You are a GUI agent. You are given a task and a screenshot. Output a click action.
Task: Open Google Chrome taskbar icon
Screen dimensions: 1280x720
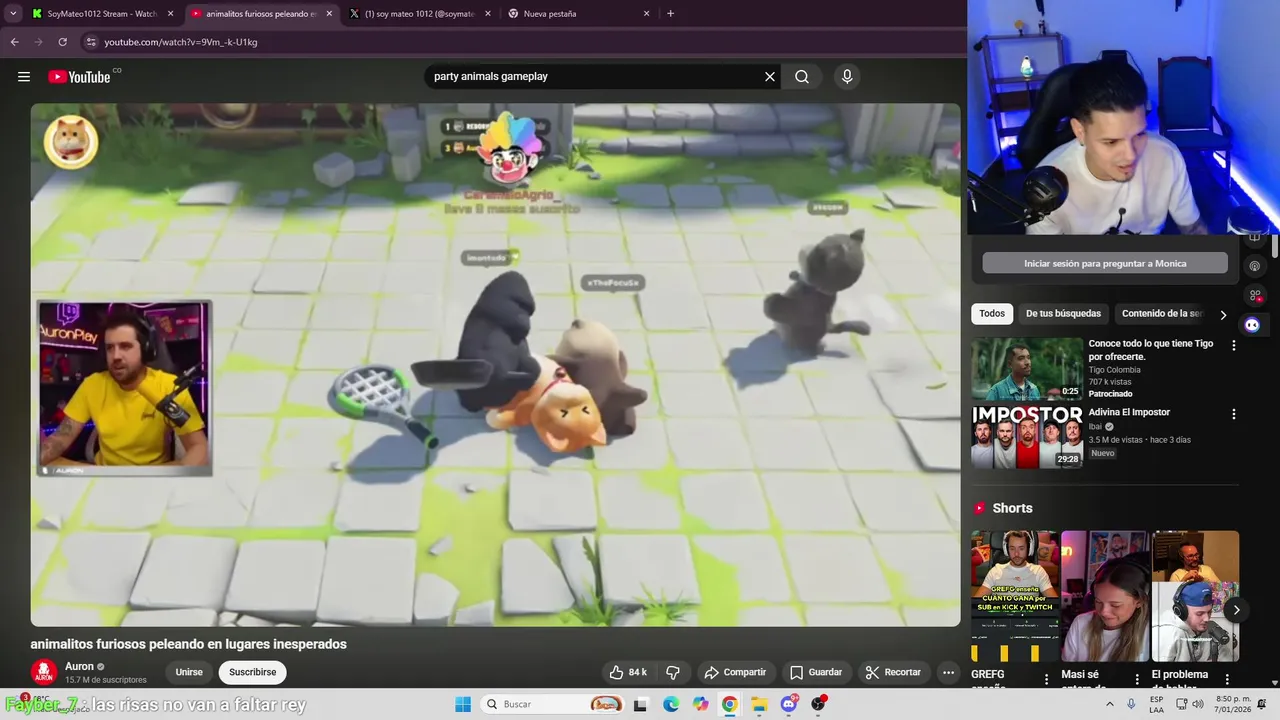[x=730, y=704]
